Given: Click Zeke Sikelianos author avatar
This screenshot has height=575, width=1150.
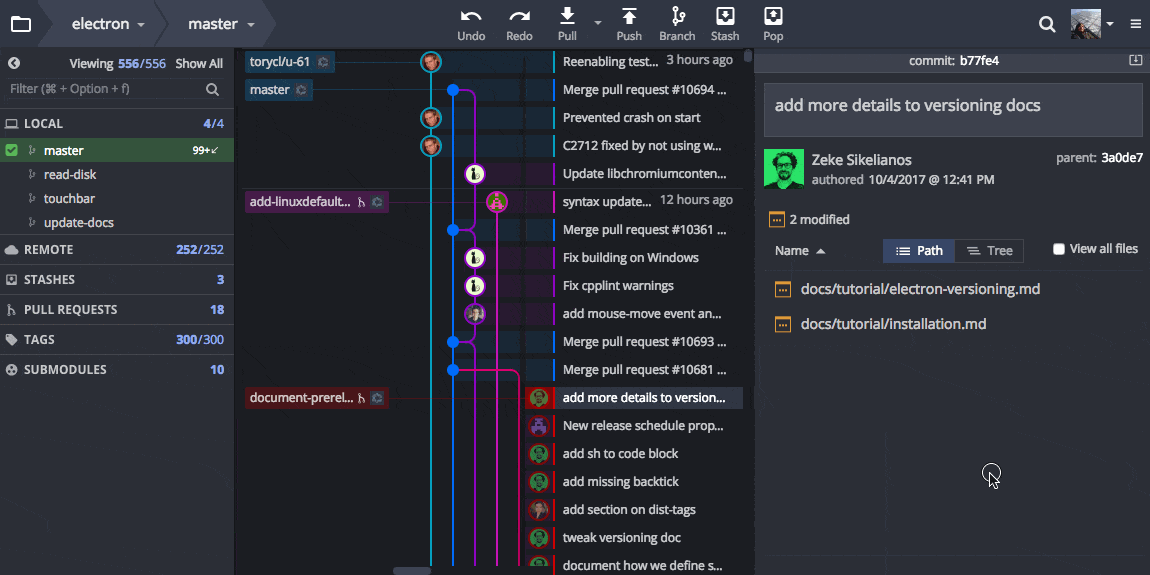Looking at the screenshot, I should click(783, 169).
